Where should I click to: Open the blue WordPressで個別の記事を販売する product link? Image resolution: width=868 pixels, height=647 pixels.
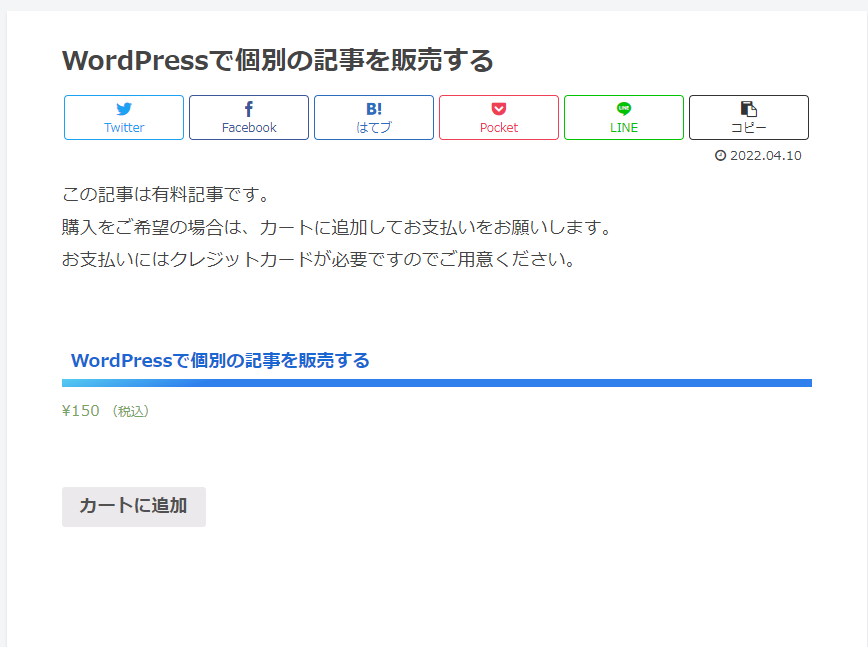[x=220, y=360]
